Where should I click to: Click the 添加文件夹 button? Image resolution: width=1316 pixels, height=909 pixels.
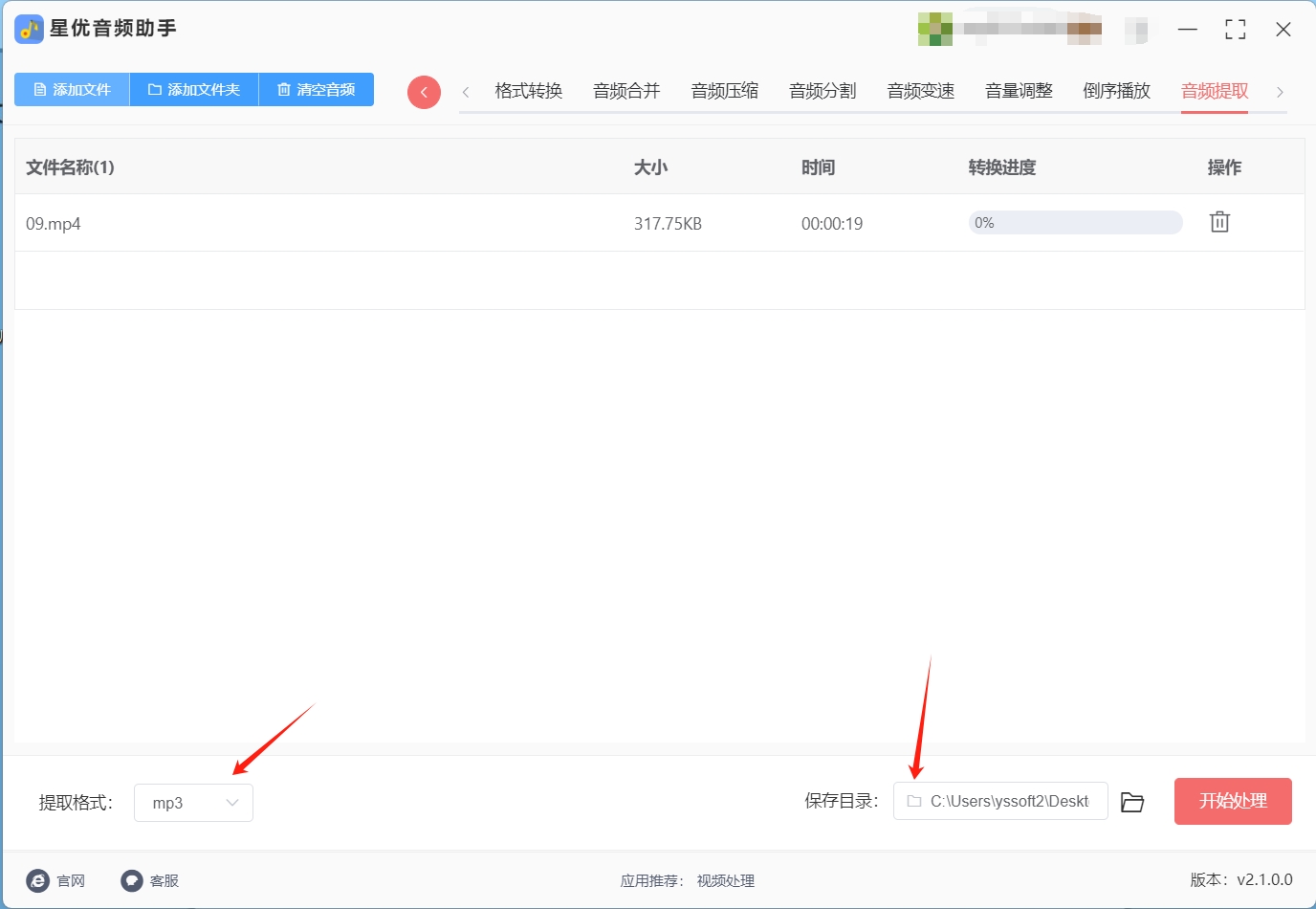coord(194,90)
